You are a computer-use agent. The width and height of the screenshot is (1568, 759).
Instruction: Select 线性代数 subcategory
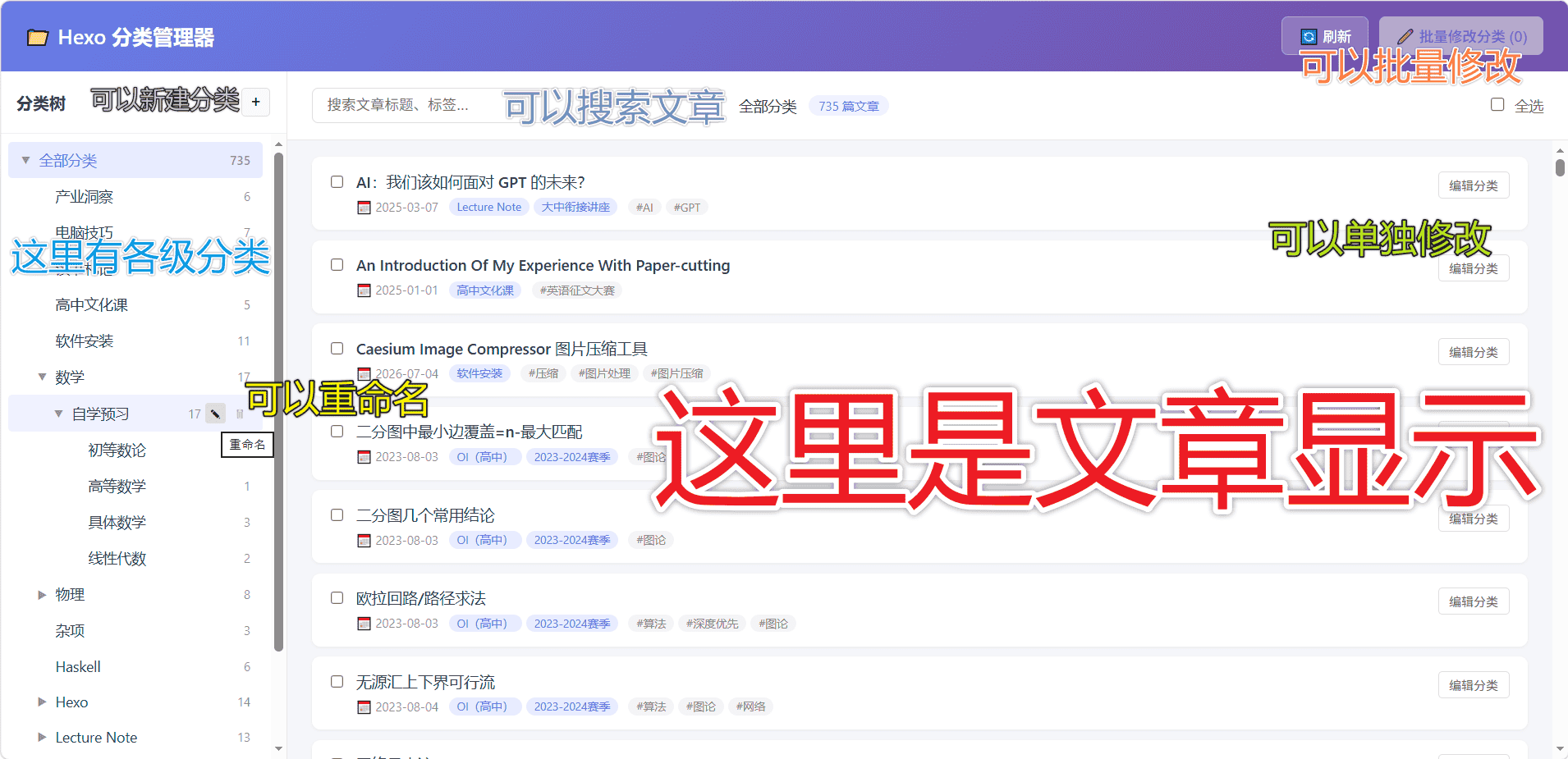[135, 558]
